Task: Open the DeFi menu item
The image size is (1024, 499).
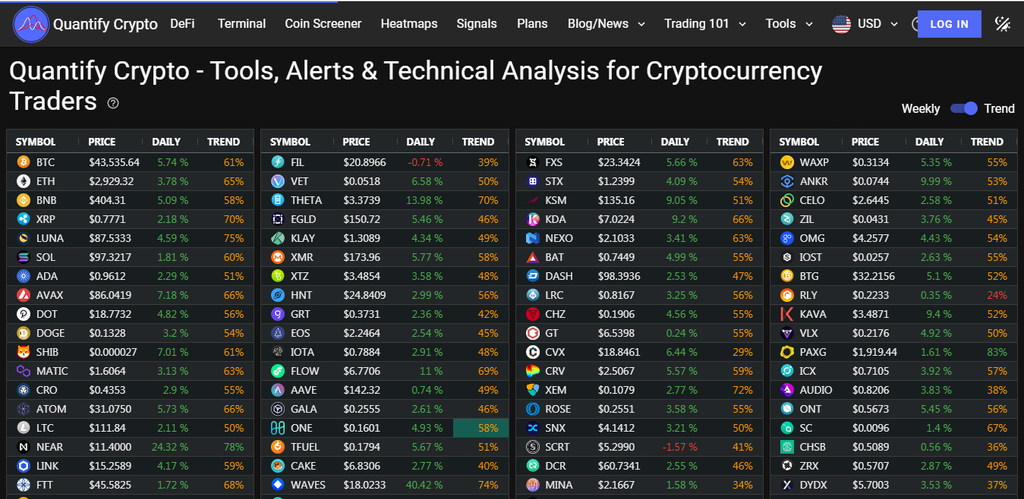Action: (182, 24)
